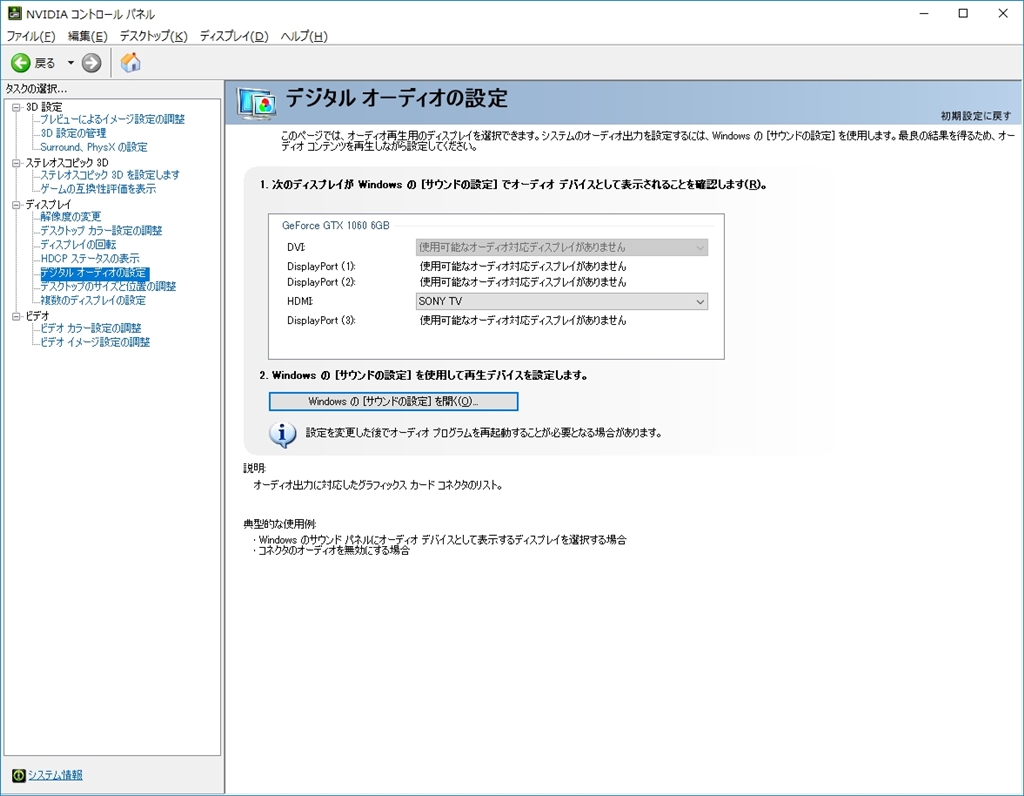Screen dimensions: 1024x796
Task: Click the DisplayPort (2) label
Action: pyautogui.click(x=321, y=282)
